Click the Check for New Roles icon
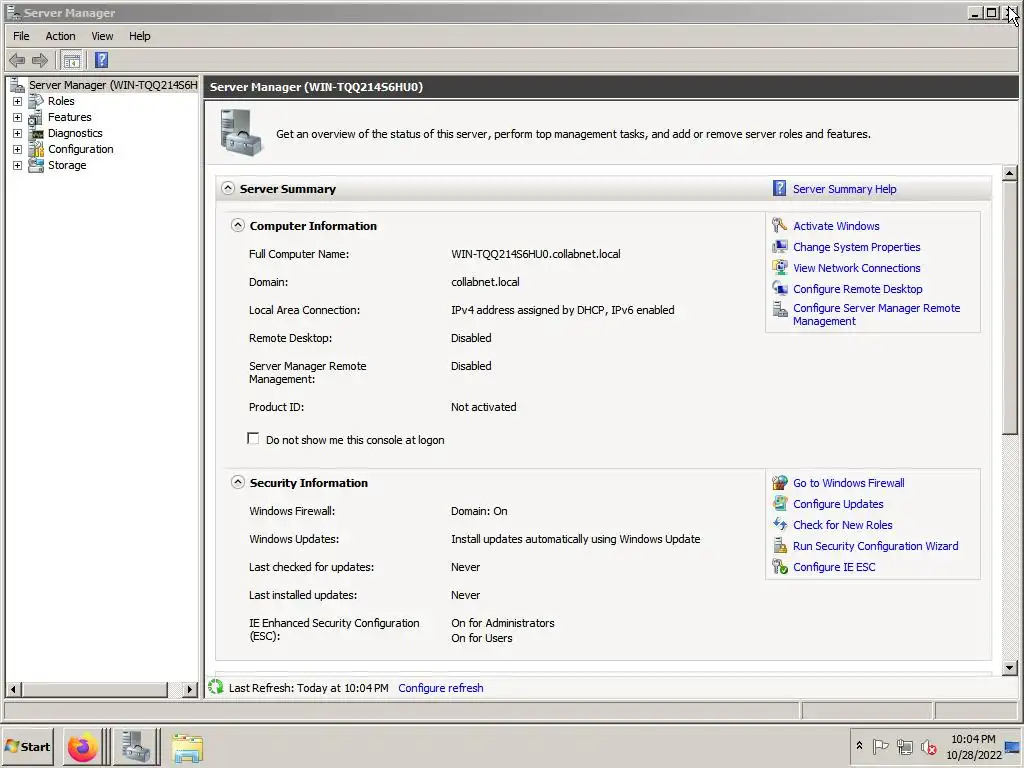 point(780,524)
